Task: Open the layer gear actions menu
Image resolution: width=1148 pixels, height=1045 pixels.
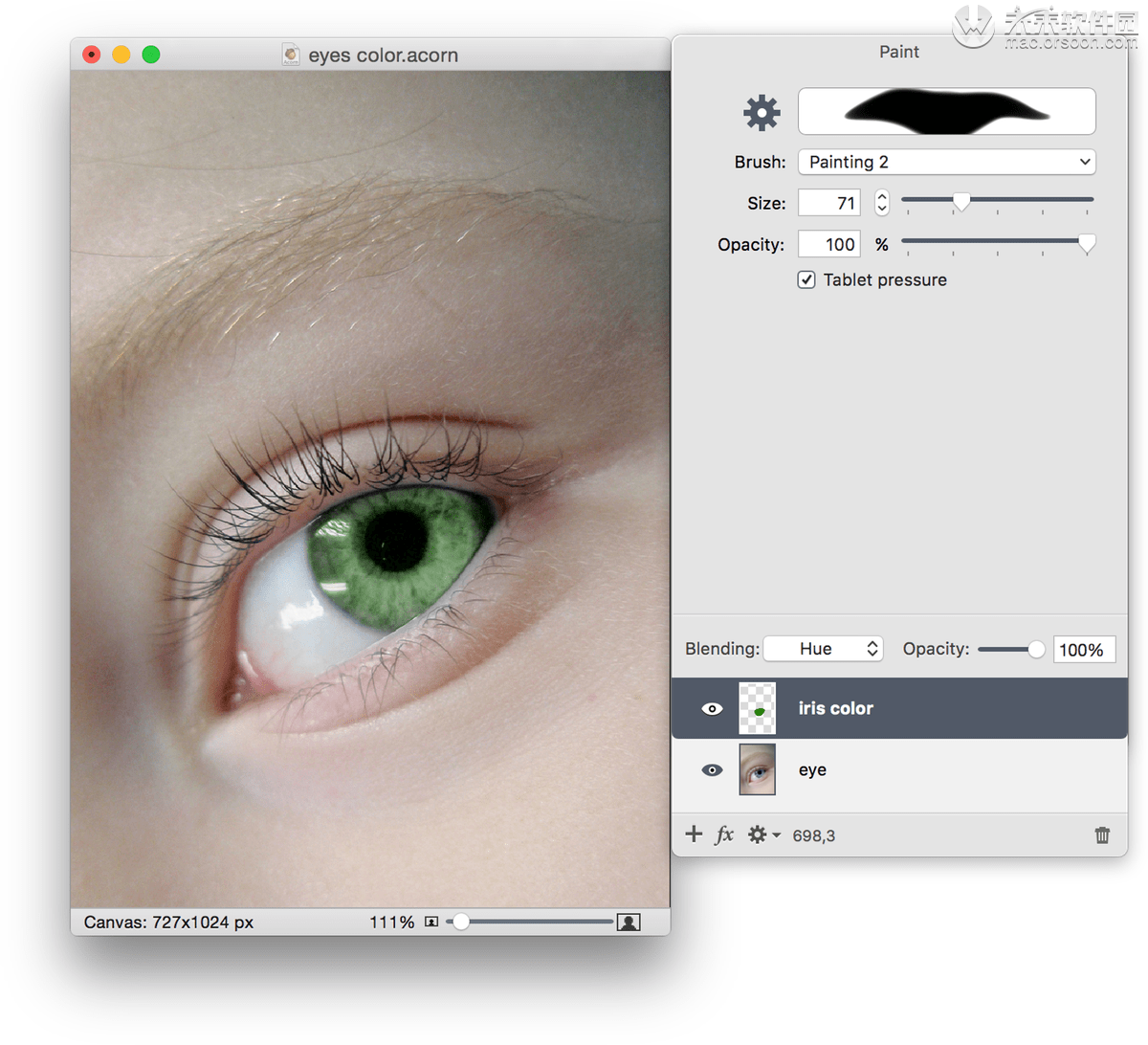Action: [x=762, y=835]
